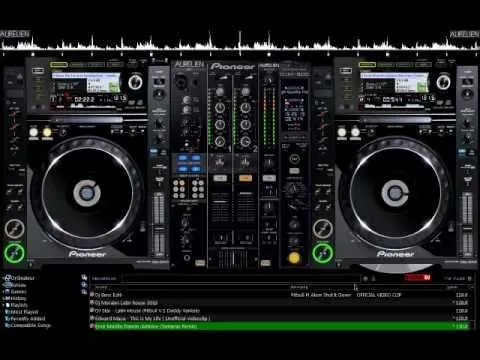Toggle the master headphone CUE button

click(x=269, y=178)
